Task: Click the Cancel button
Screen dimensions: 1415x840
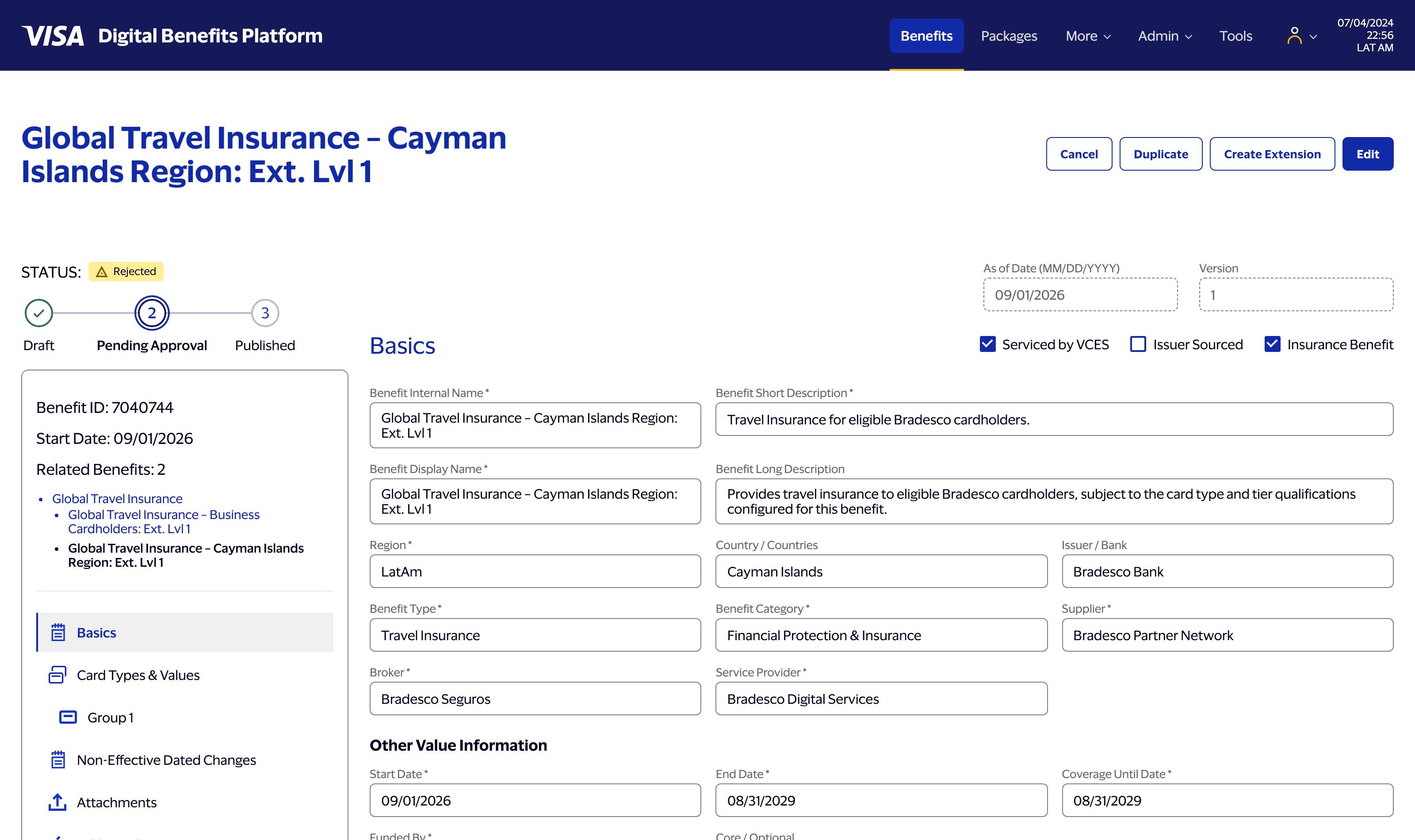Action: pos(1079,154)
